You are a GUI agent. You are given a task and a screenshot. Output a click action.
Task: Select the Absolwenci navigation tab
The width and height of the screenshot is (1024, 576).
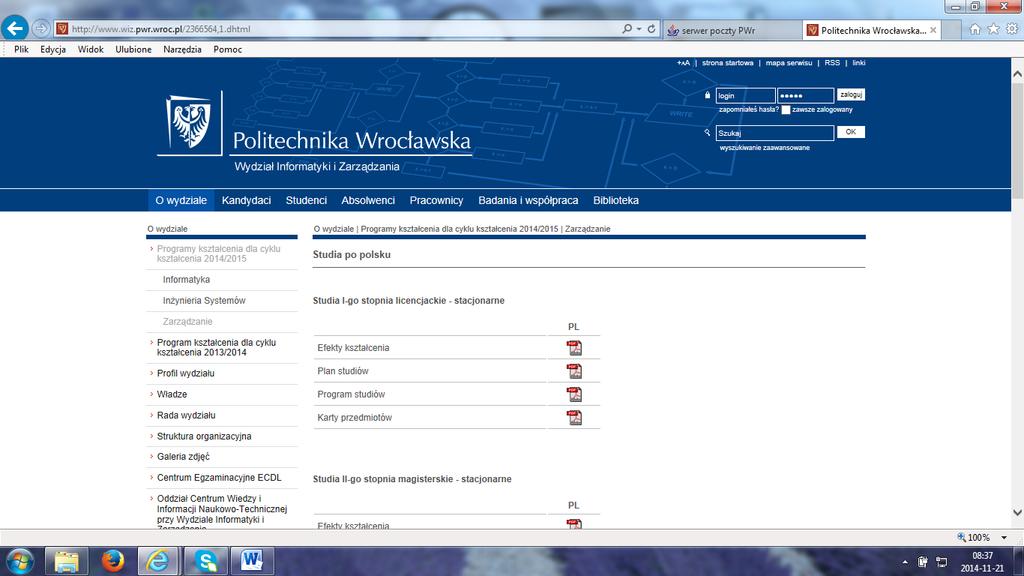(x=368, y=200)
